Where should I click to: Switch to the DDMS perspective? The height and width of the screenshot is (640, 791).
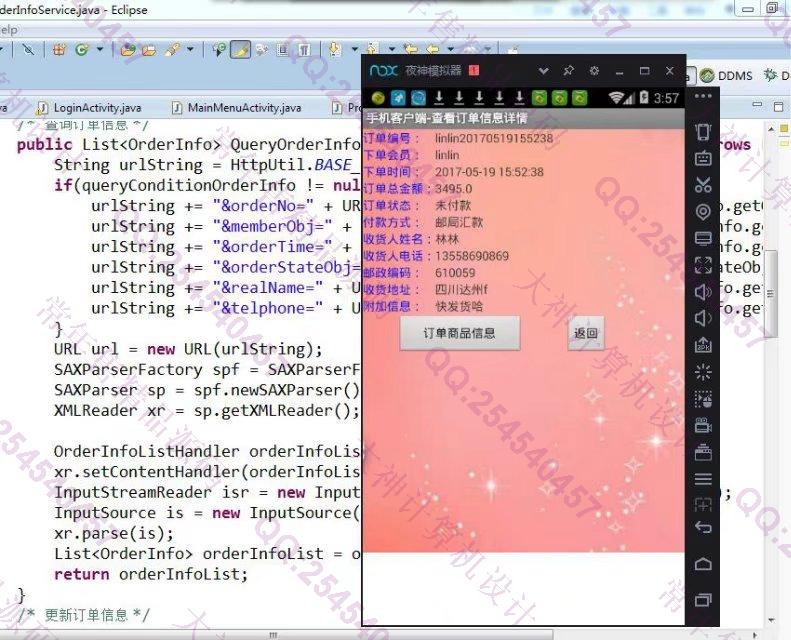727,76
